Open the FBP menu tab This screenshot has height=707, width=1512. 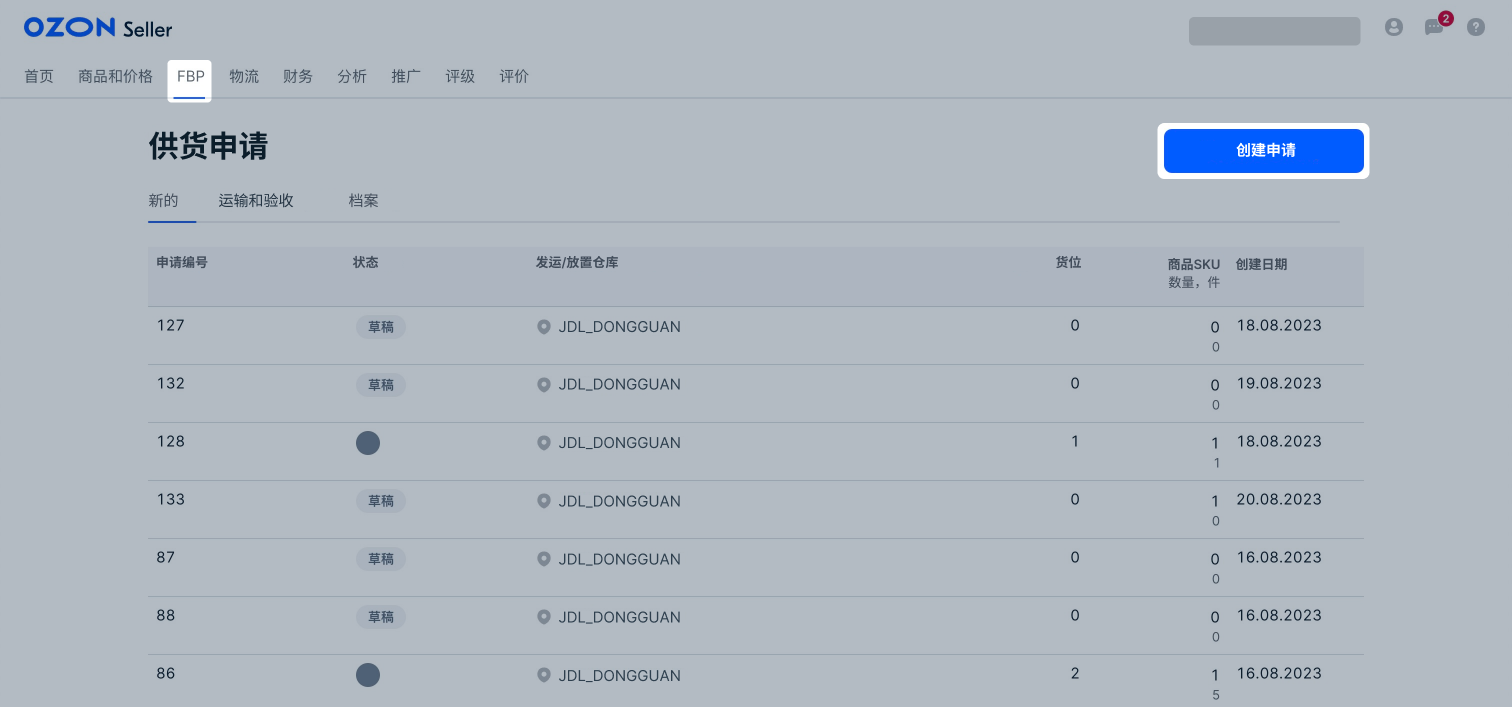coord(190,77)
